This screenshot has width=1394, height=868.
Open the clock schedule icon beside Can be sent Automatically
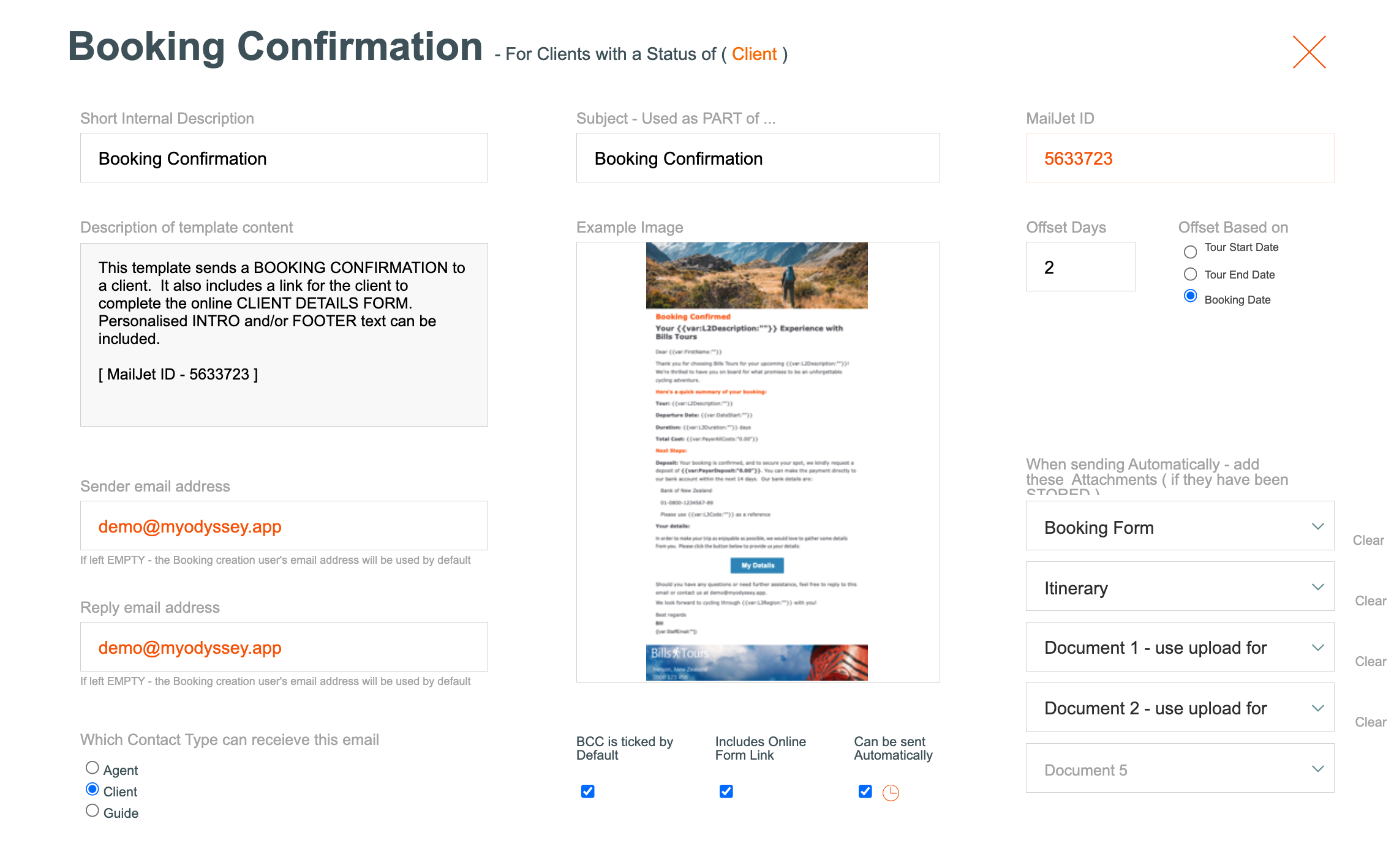point(891,793)
